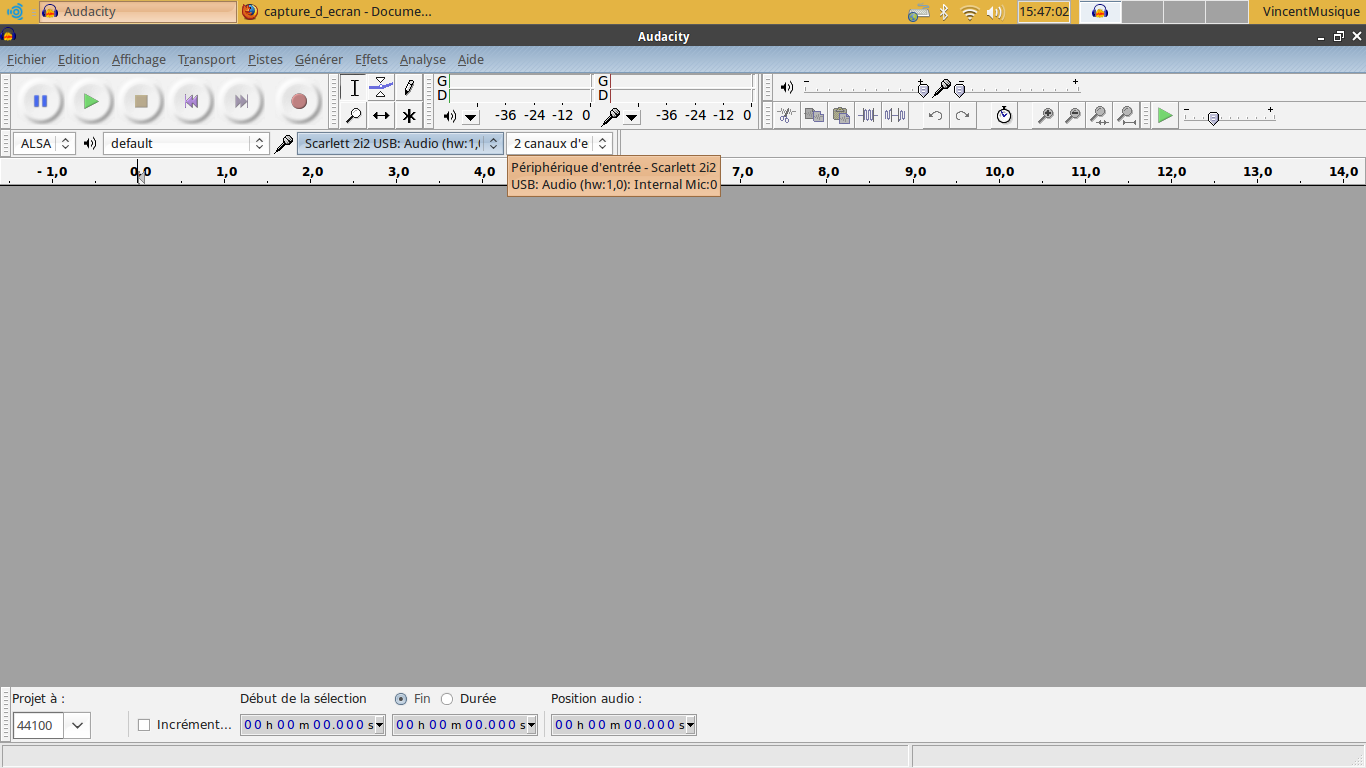Open the Aide menu

tap(471, 60)
